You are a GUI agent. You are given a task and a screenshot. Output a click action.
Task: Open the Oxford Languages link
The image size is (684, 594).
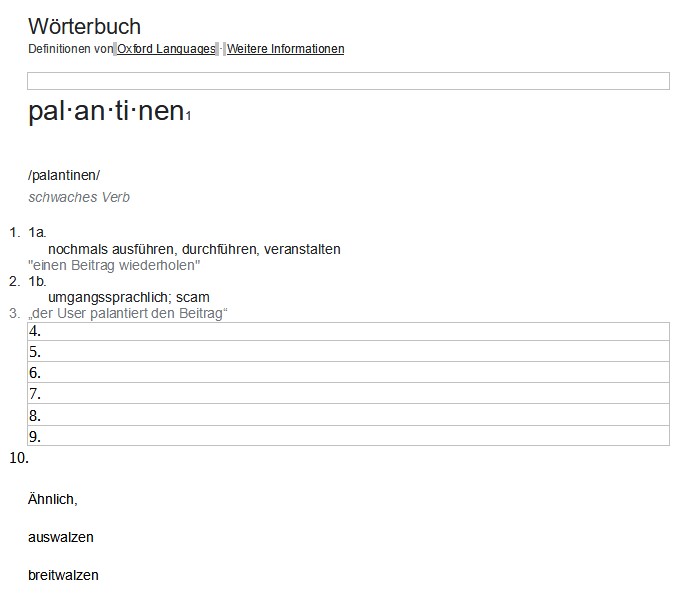click(166, 49)
